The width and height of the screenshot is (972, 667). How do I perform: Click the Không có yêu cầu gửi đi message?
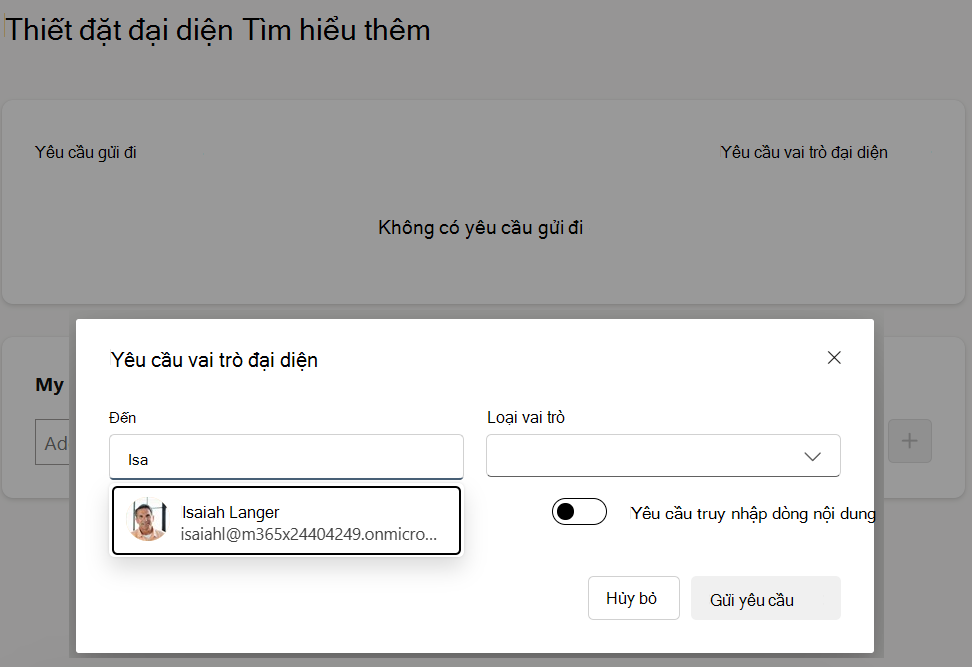click(x=480, y=227)
